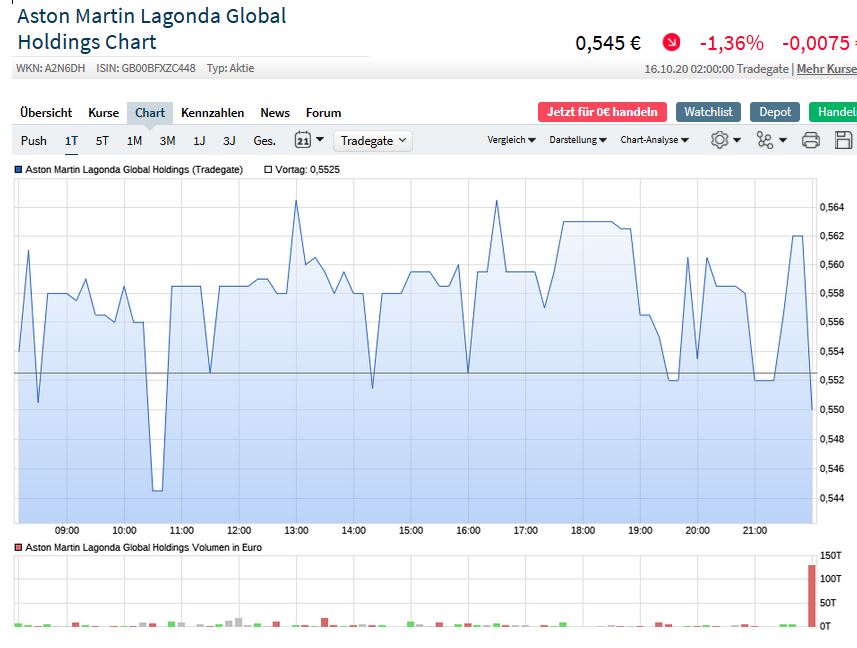The width and height of the screenshot is (857, 648).
Task: Open the share chart icon
Action: [x=765, y=140]
